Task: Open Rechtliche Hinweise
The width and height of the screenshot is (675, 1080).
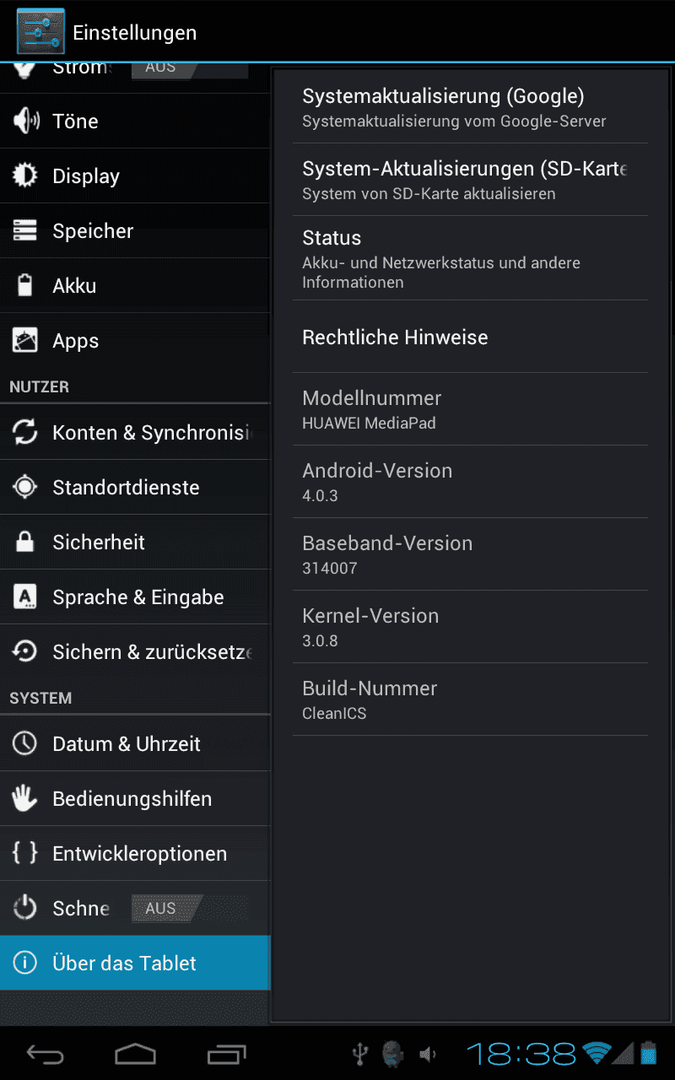Action: (x=470, y=337)
